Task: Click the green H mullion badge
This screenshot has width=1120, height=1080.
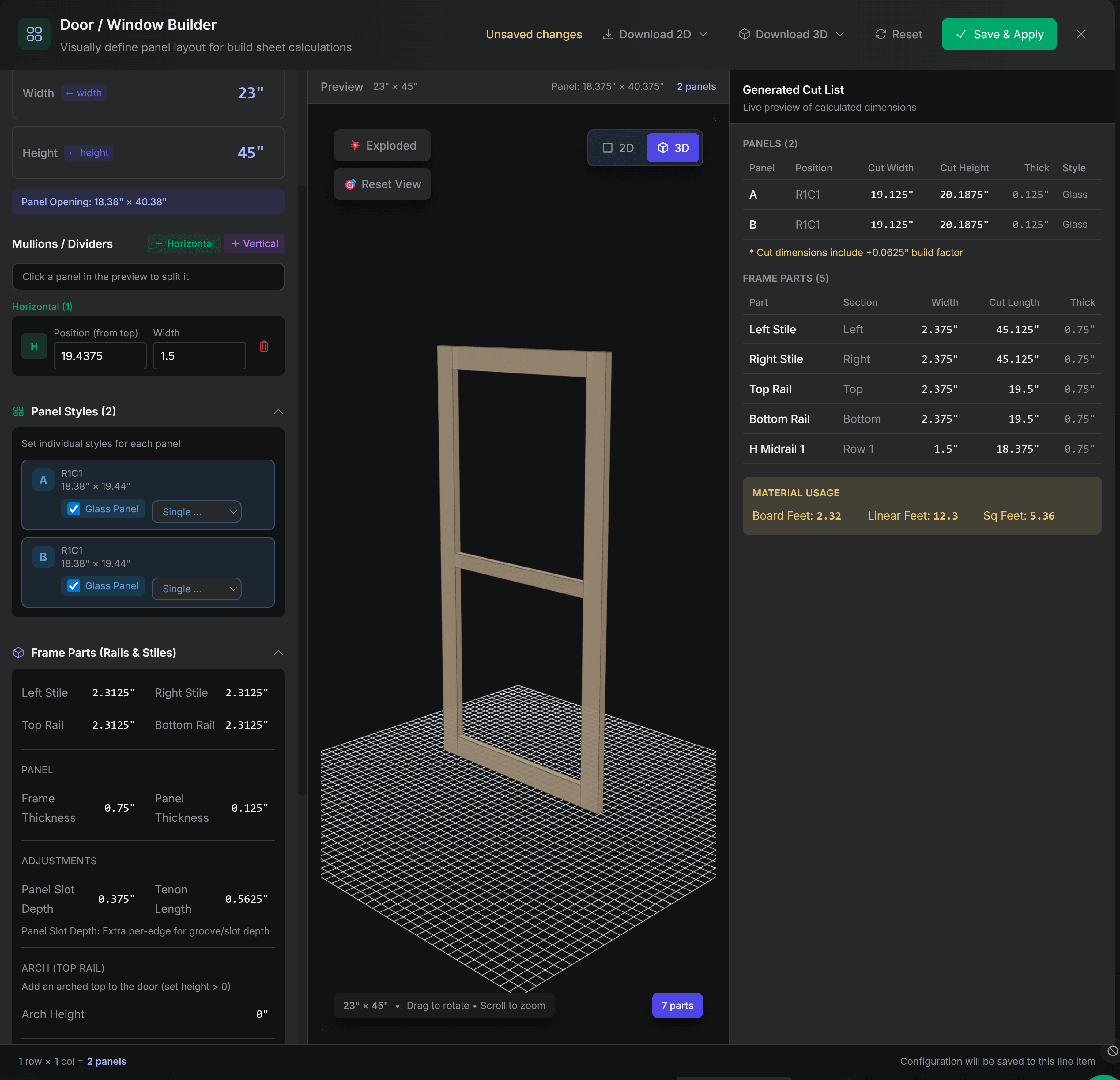Action: point(34,347)
